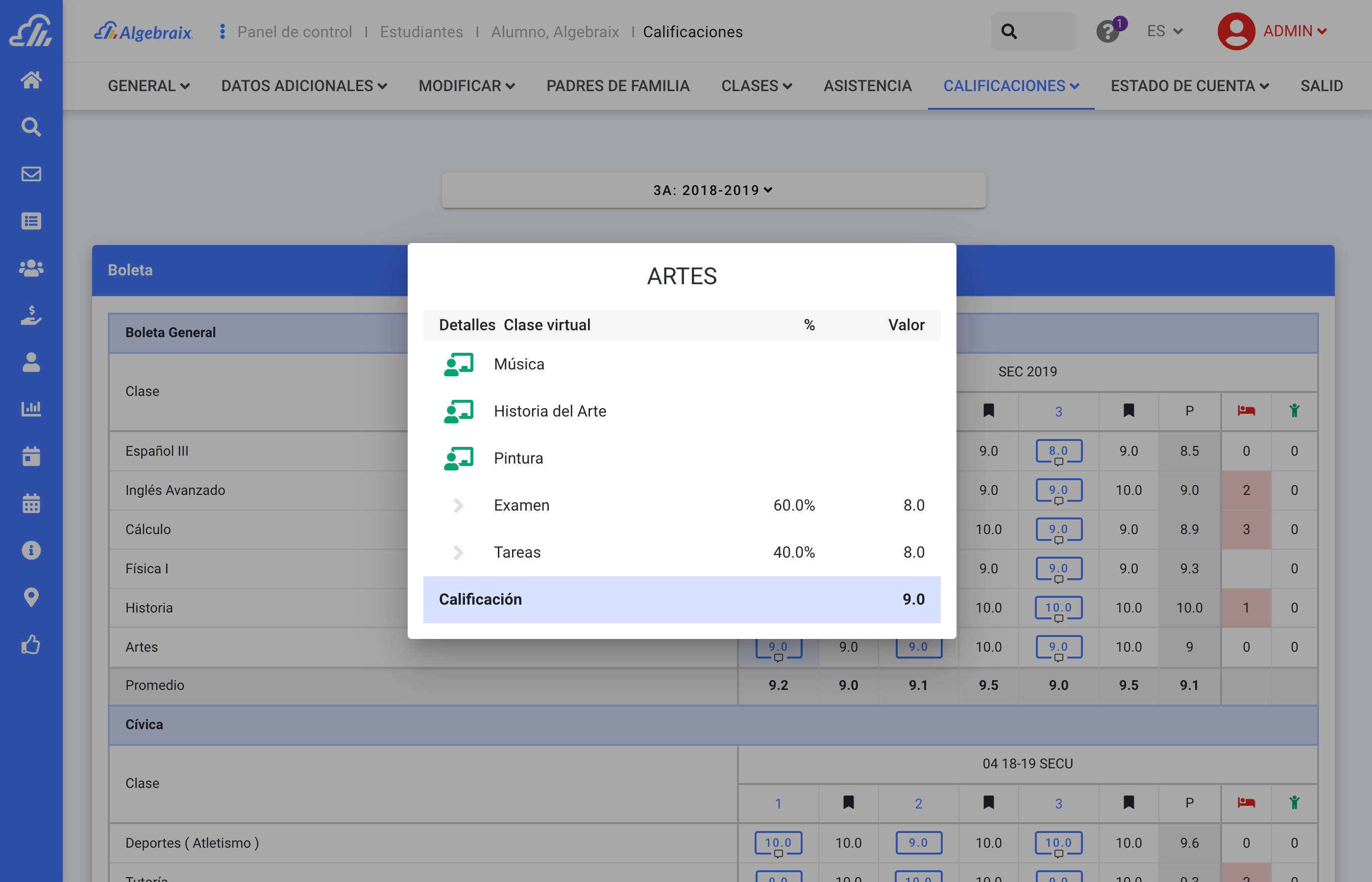Open the 3A: 2018-2019 period dropdown

713,190
